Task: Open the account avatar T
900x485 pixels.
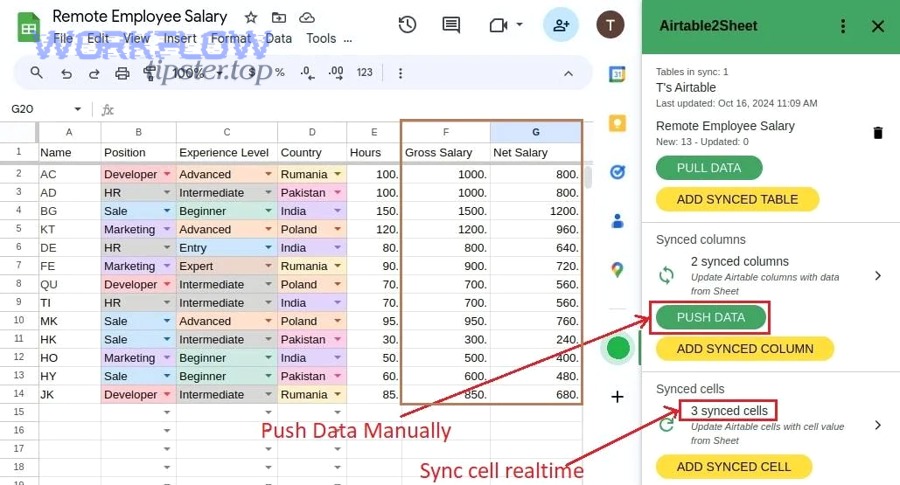Action: click(610, 25)
